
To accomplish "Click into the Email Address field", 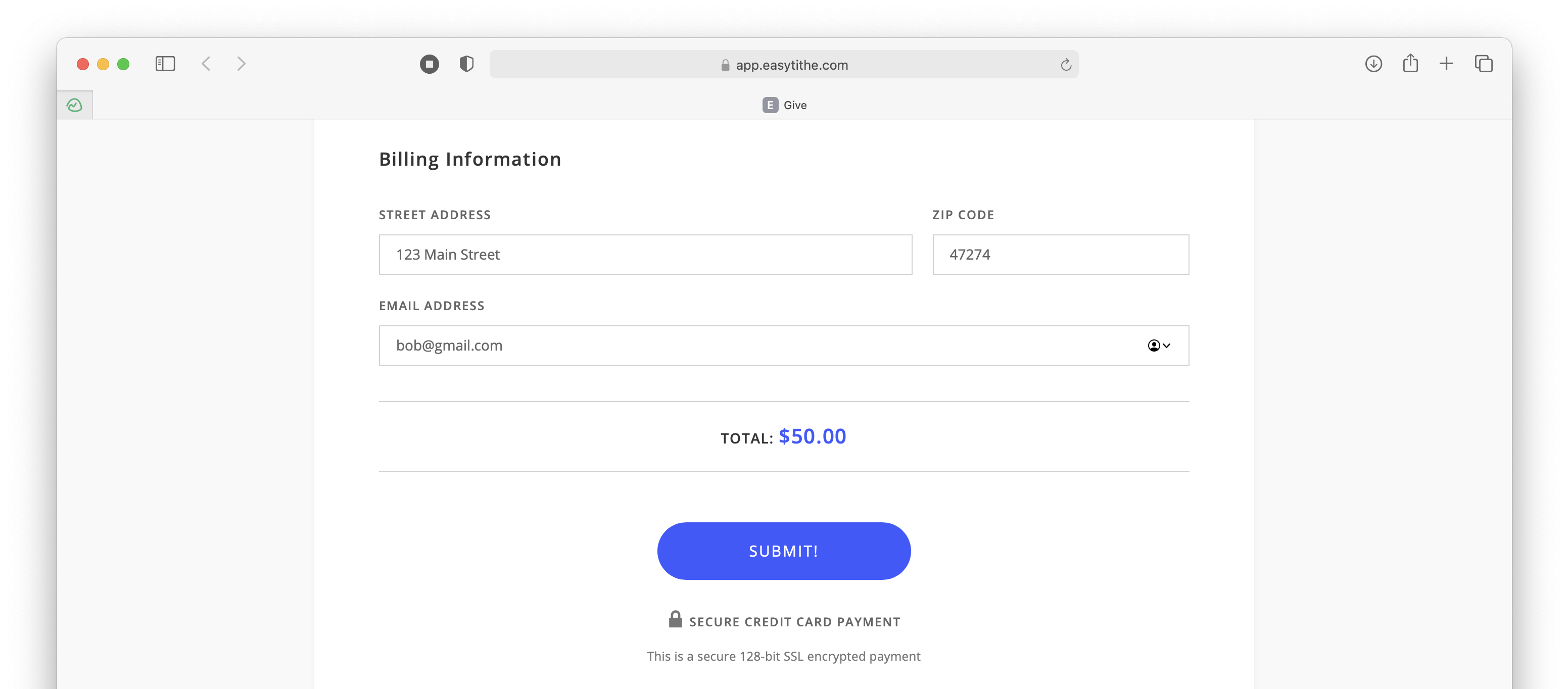I will pyautogui.click(x=783, y=346).
